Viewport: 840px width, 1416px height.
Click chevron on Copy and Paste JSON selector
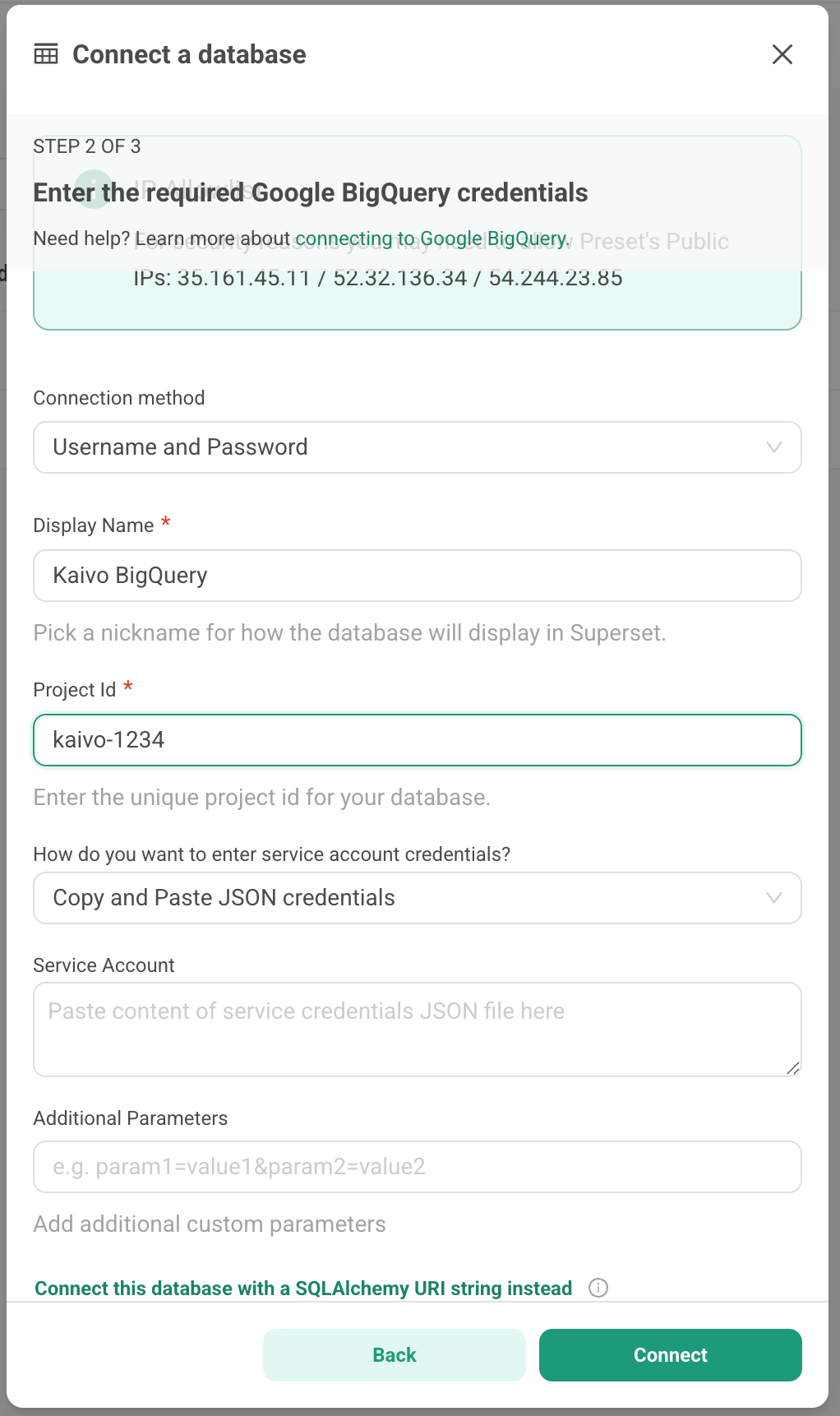[773, 898]
